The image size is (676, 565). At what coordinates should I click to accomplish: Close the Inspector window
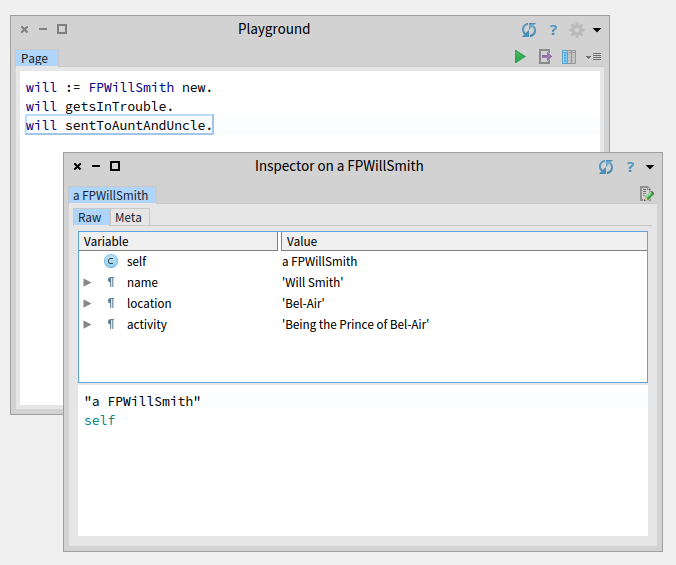78,166
